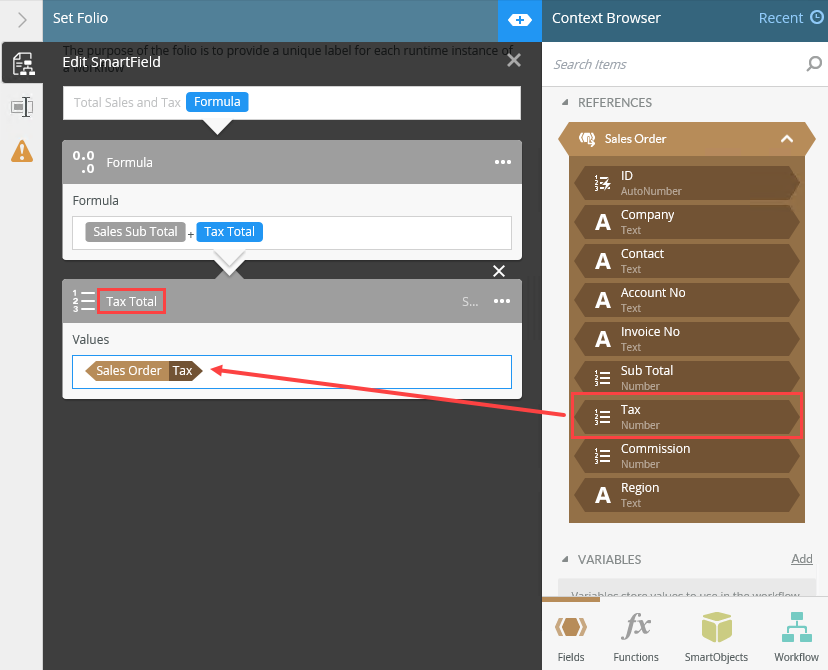This screenshot has width=828, height=670.
Task: Open the workflow properties sidebar icon
Action: 23,63
